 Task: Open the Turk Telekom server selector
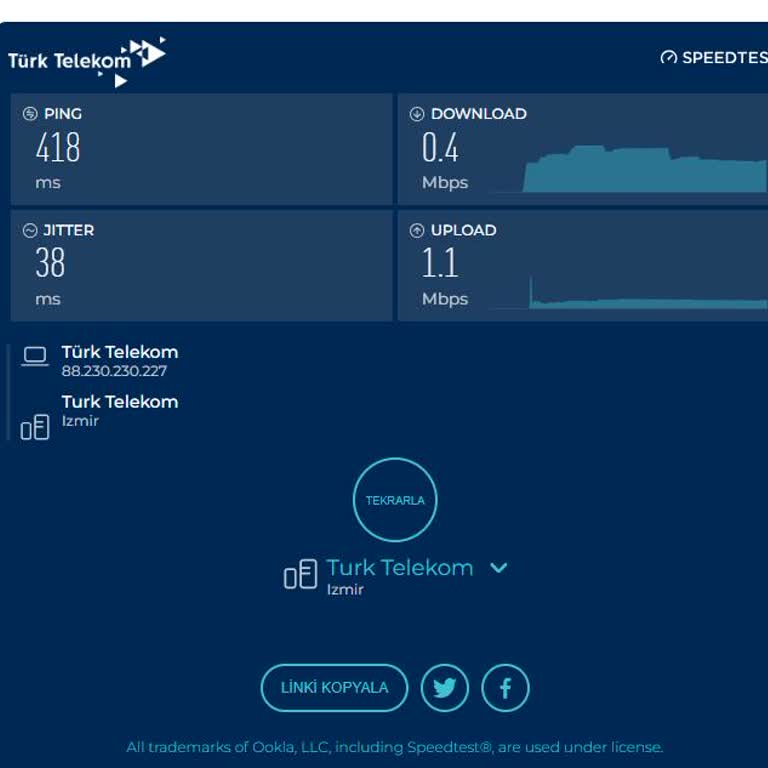point(400,568)
